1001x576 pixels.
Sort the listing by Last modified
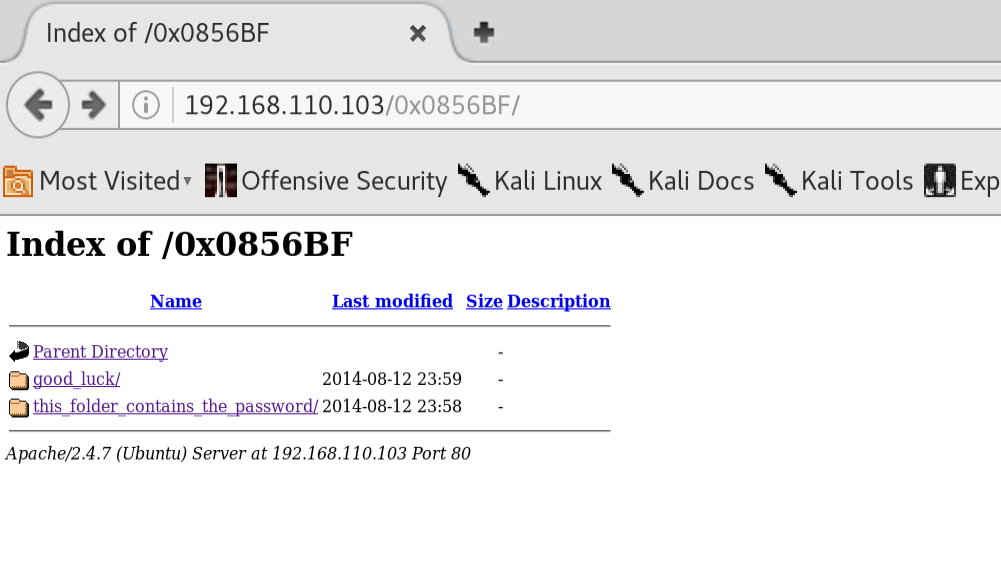(x=392, y=301)
